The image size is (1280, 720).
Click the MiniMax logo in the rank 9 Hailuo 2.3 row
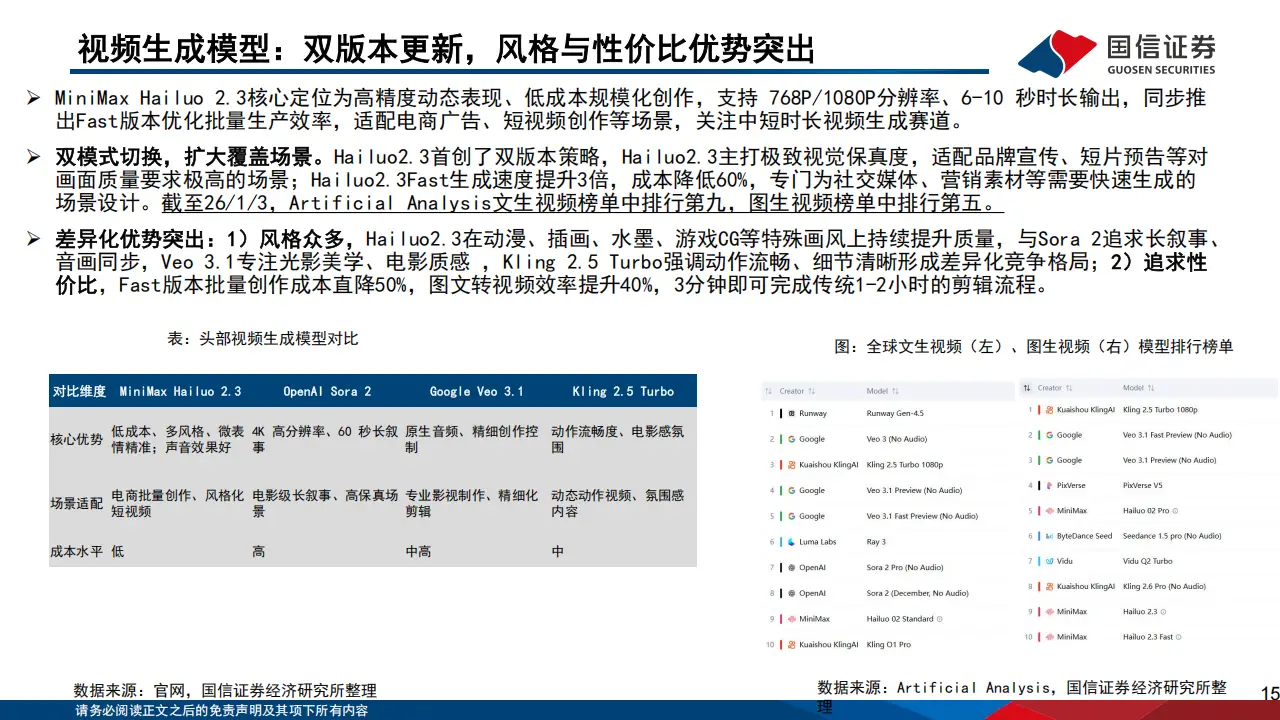pyautogui.click(x=1048, y=612)
